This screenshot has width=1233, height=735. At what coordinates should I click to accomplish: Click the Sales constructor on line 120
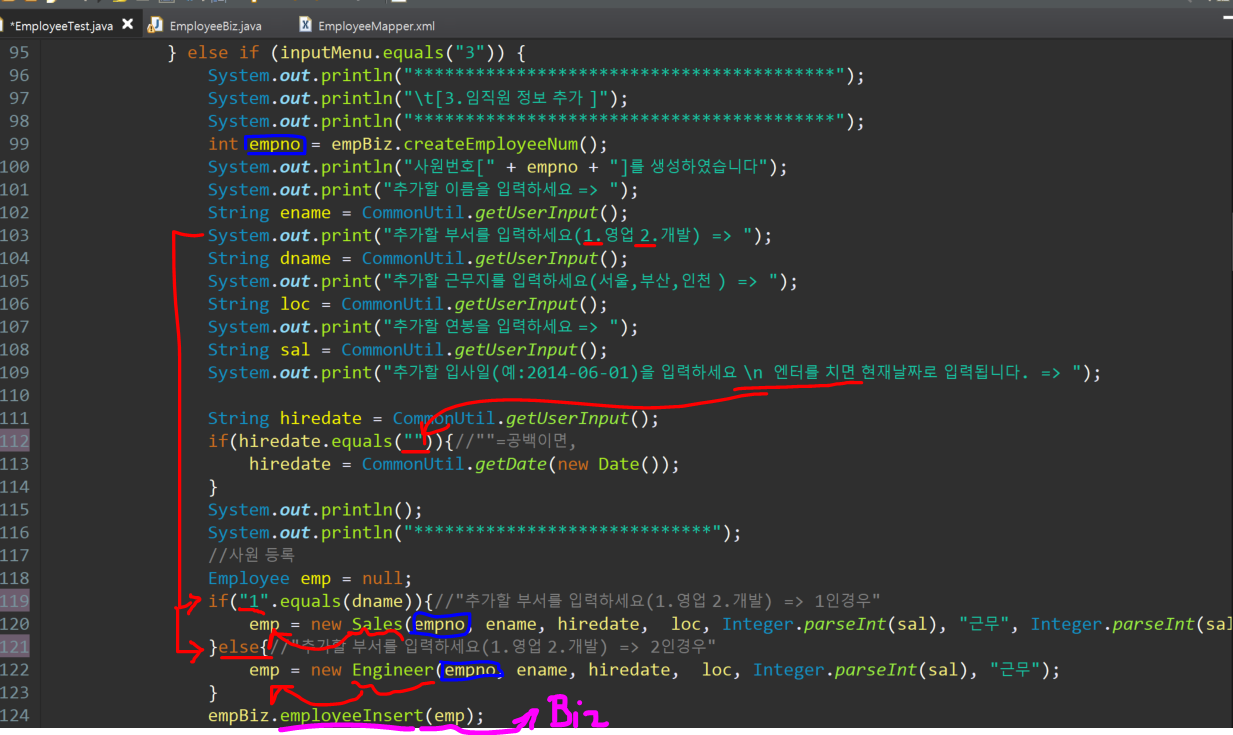[x=378, y=625]
